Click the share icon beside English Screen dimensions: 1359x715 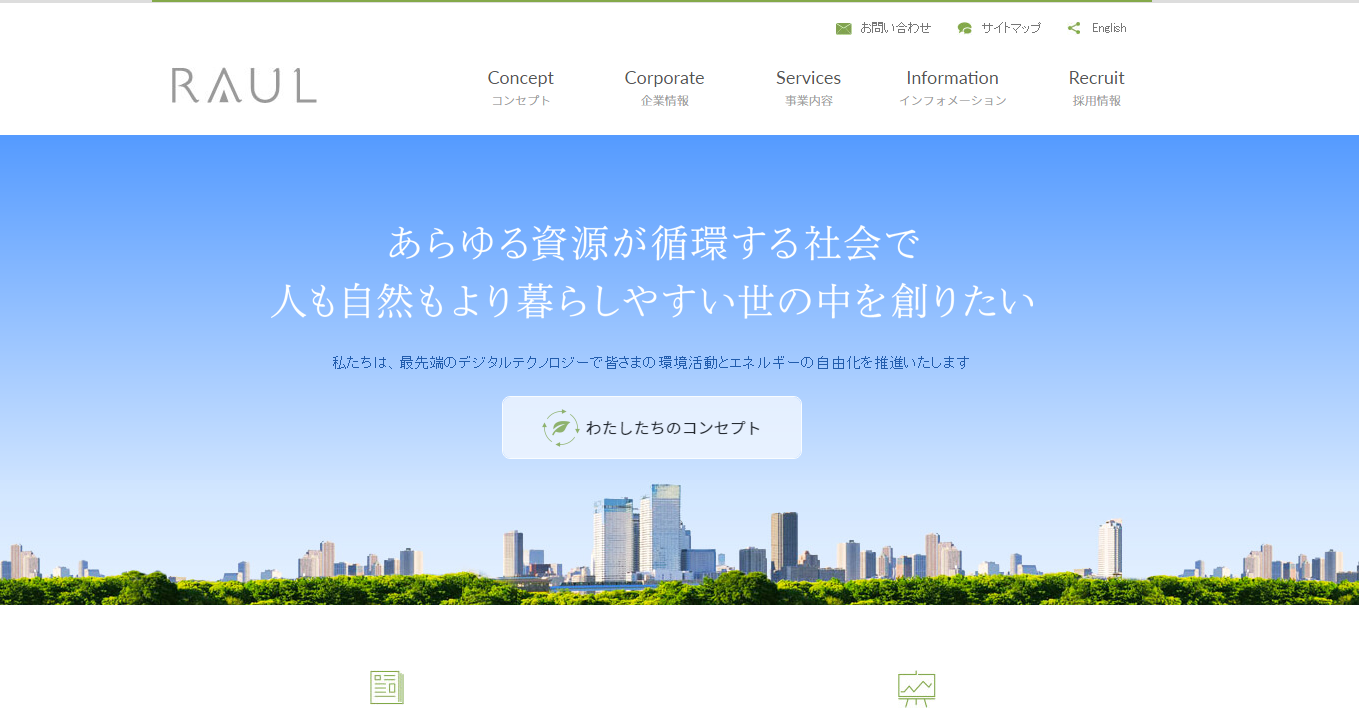coord(1074,28)
